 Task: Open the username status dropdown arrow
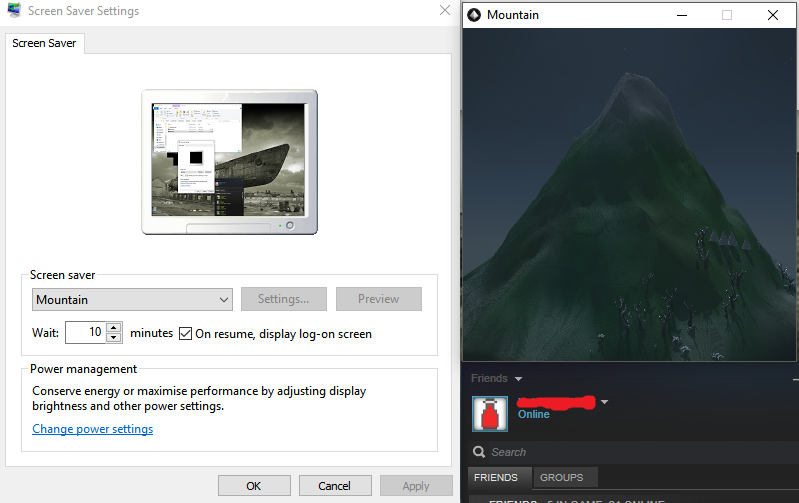pyautogui.click(x=604, y=402)
